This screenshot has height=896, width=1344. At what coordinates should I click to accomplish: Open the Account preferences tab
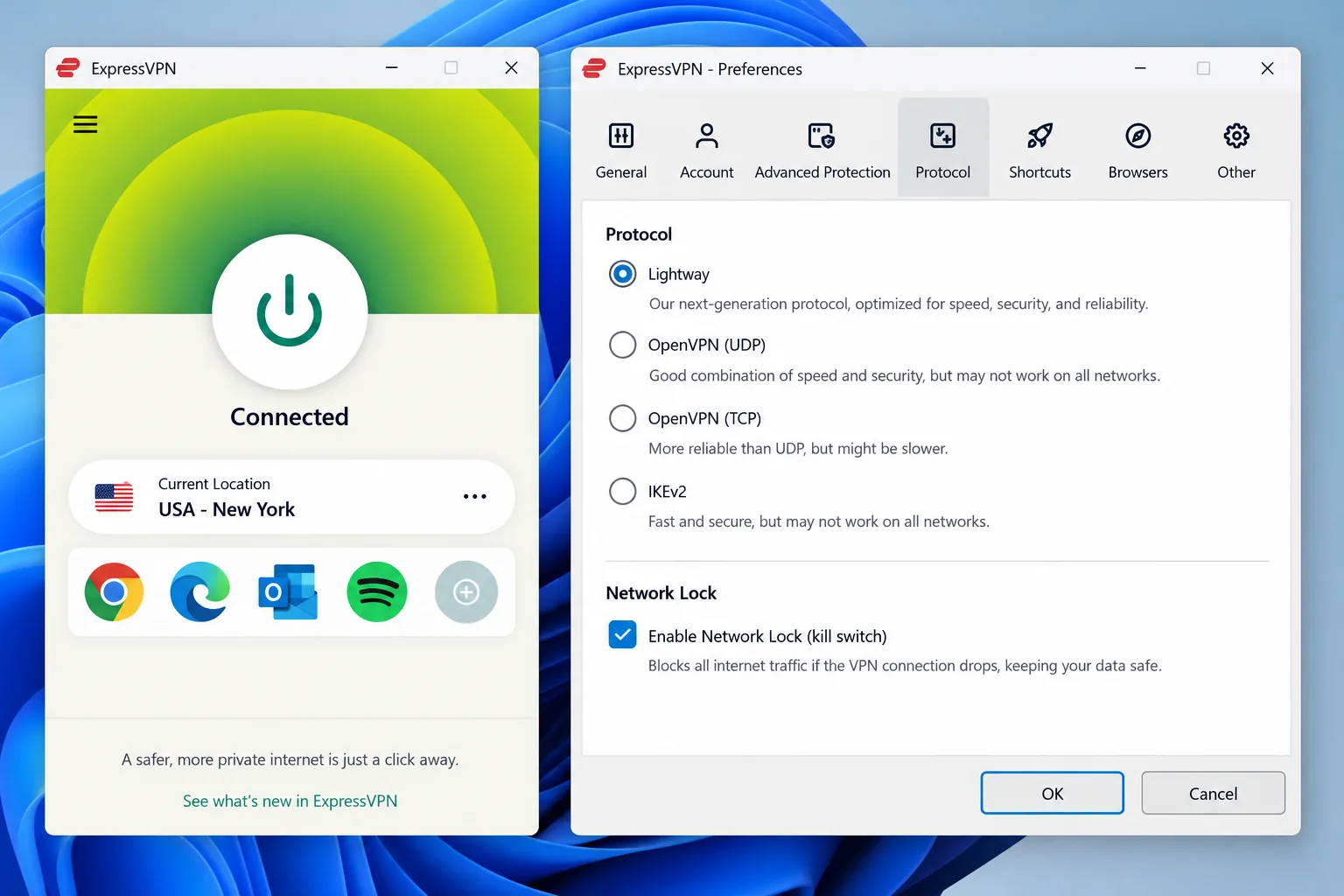tap(707, 150)
